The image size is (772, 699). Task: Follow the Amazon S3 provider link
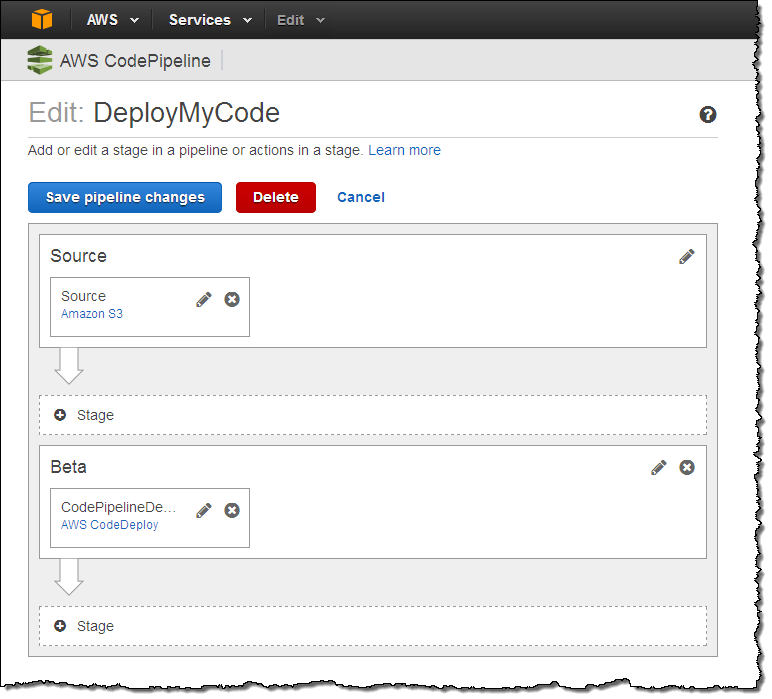tap(92, 314)
